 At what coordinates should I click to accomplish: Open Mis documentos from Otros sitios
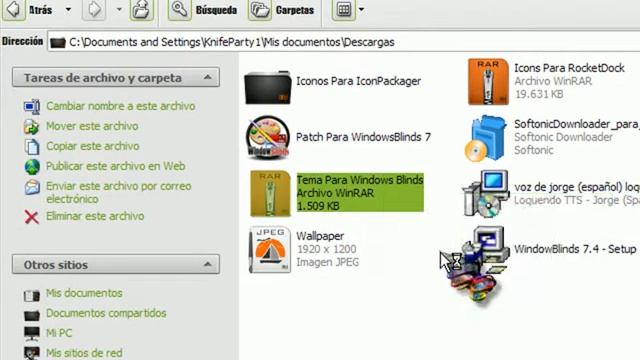(x=84, y=293)
